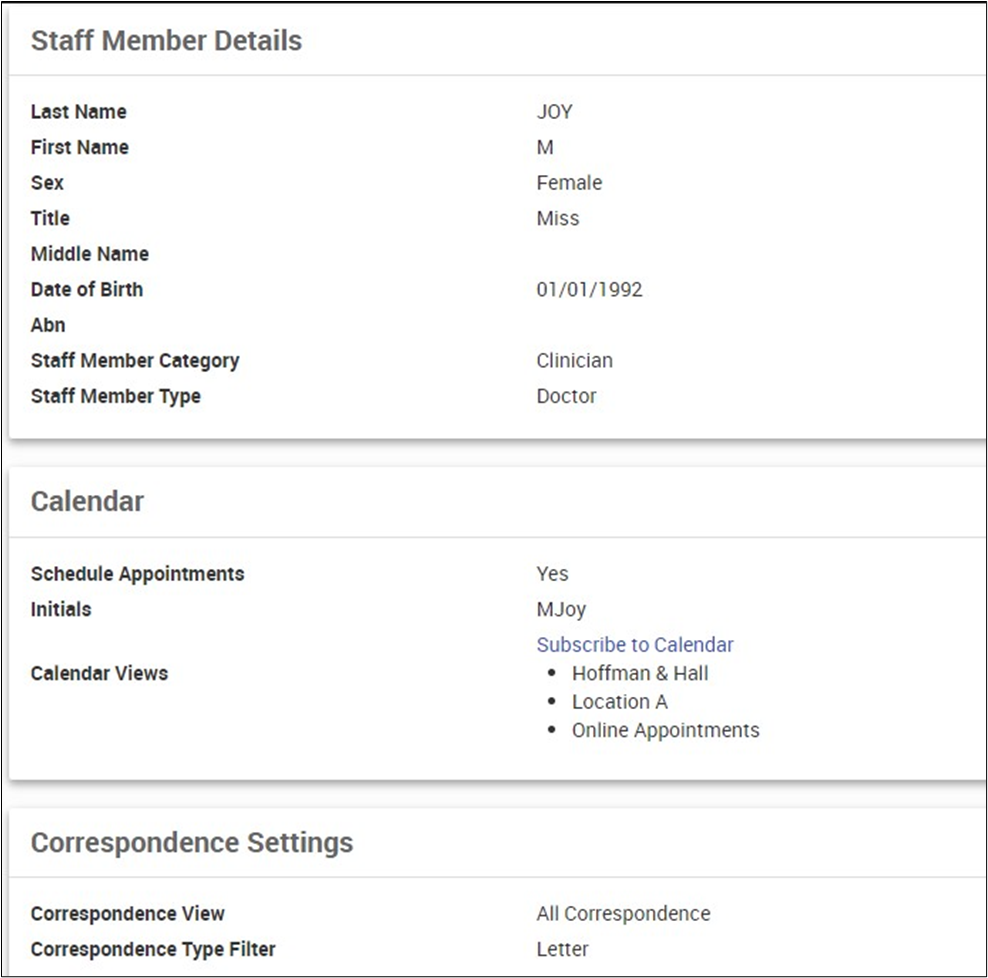Click the Calendar section heading
This screenshot has height=978, width=988.
pos(87,501)
